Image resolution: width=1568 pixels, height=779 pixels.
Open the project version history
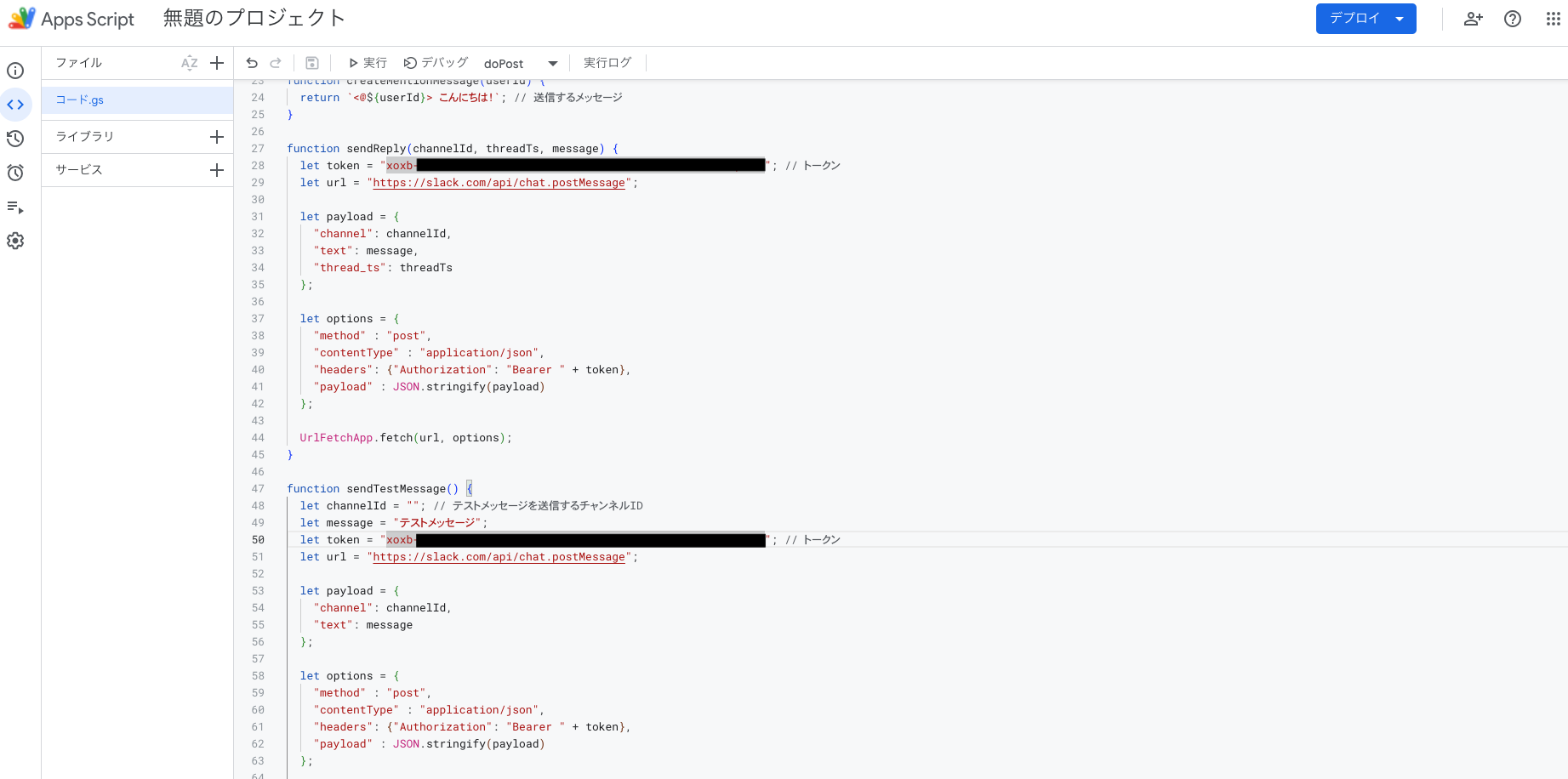pos(15,139)
